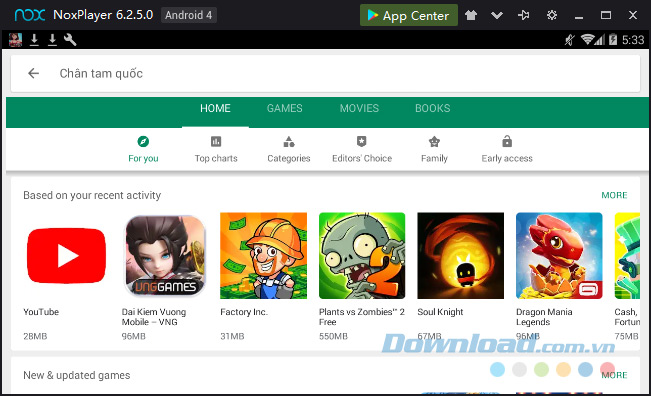This screenshot has width=651, height=396.
Task: Open Plants vs Zombies 2 app icon
Action: (x=362, y=256)
